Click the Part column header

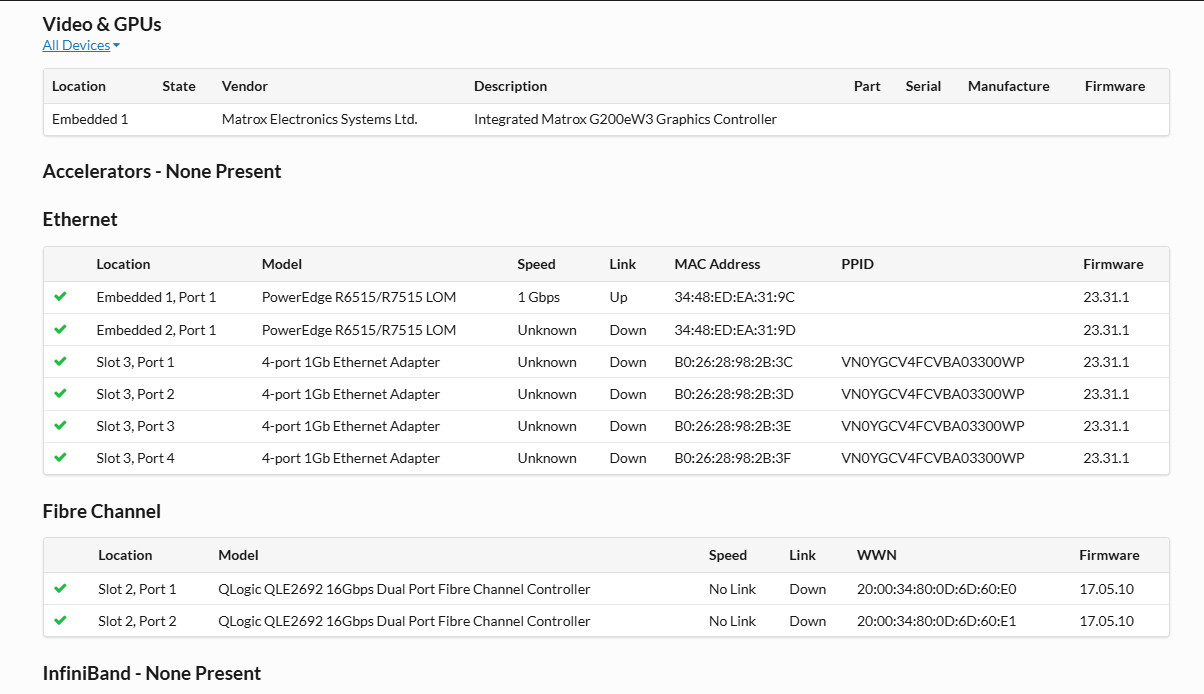point(867,86)
